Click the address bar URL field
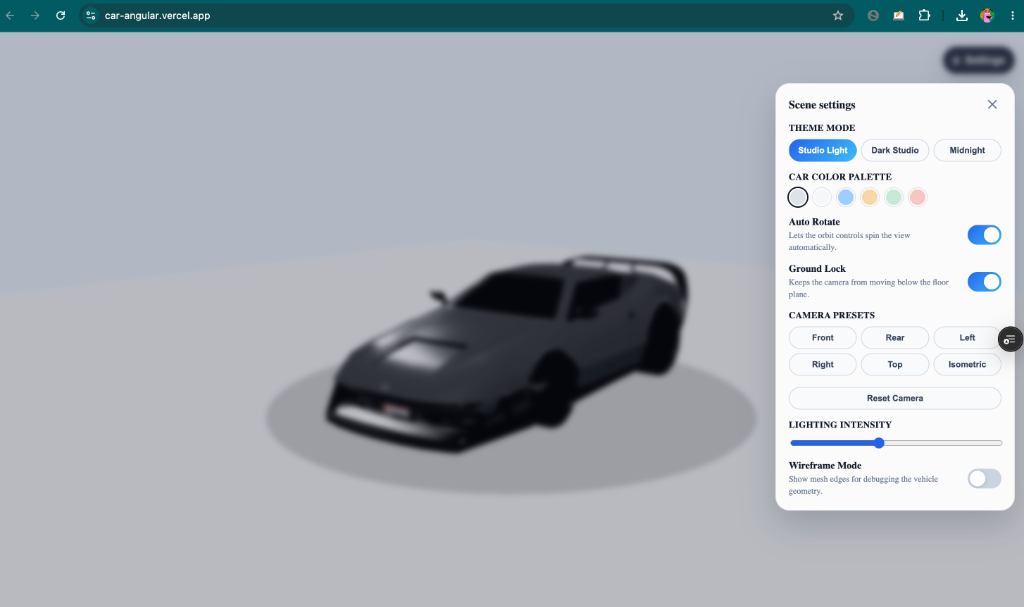The height and width of the screenshot is (607, 1024). coord(464,16)
